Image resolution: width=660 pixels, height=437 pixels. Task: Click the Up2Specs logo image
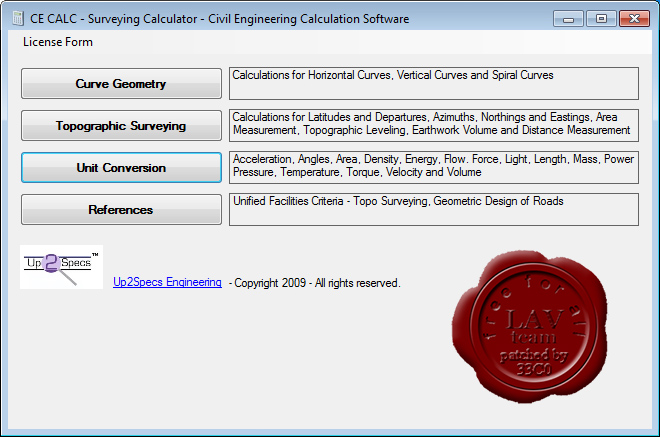coord(61,267)
